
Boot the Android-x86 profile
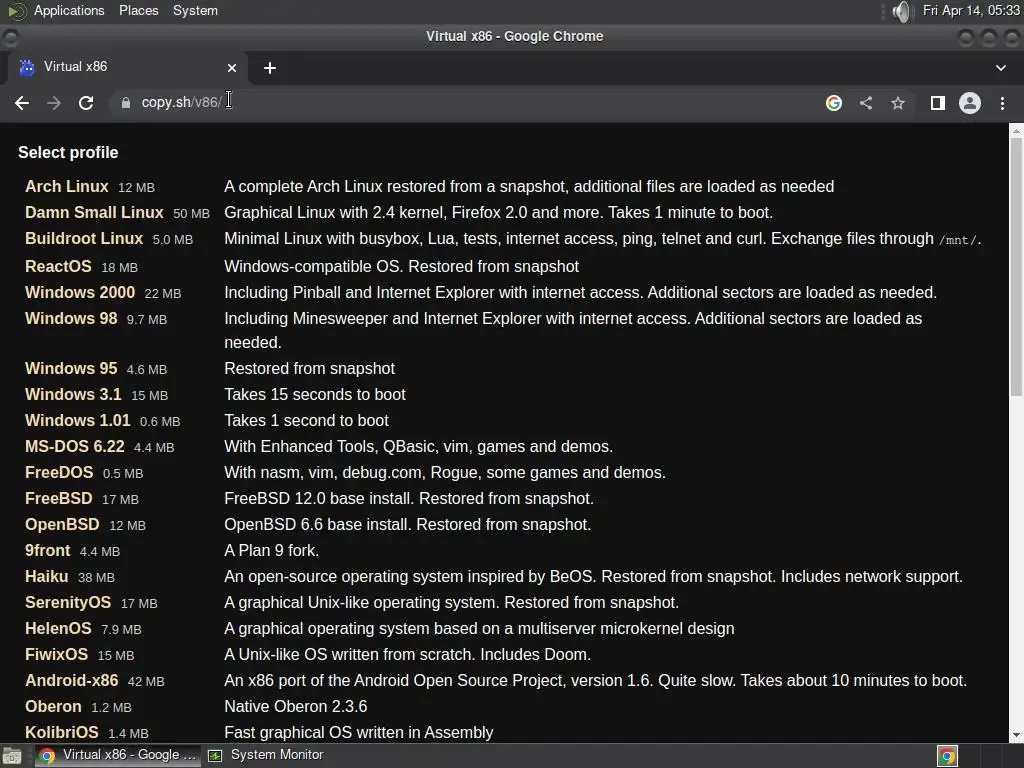pyautogui.click(x=72, y=680)
